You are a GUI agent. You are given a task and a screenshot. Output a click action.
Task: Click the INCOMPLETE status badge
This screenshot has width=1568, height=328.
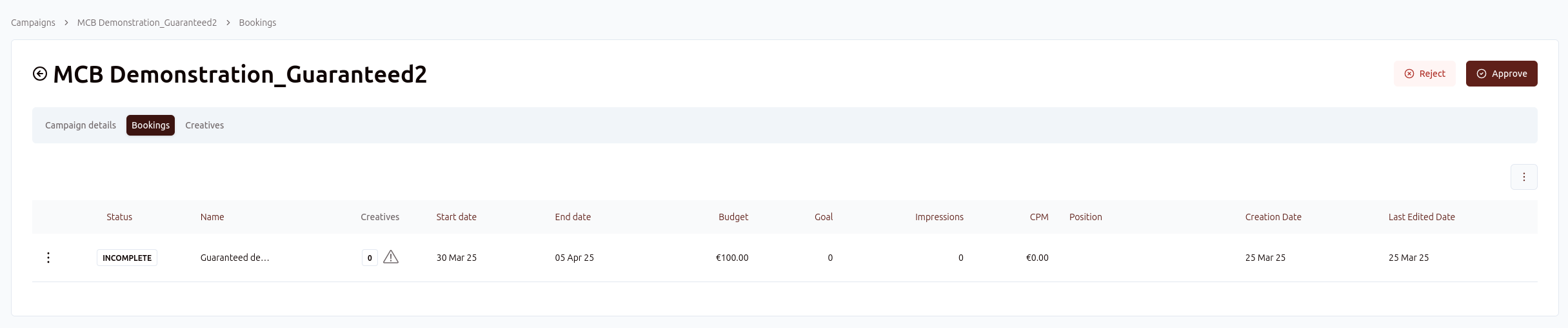[x=127, y=258]
